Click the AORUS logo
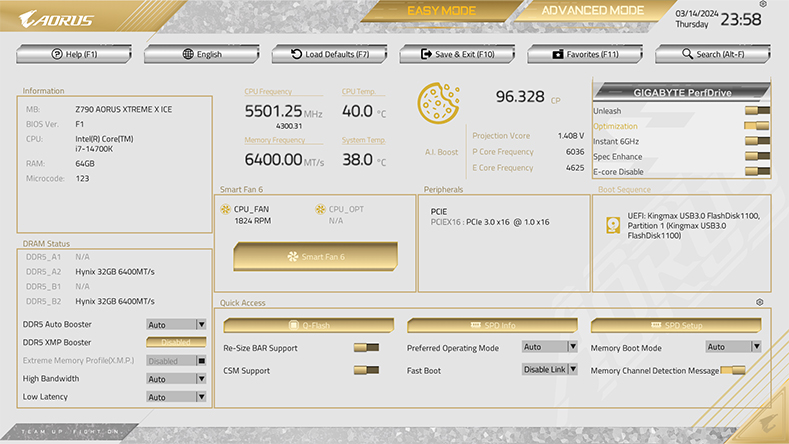The image size is (789, 444). [x=56, y=20]
